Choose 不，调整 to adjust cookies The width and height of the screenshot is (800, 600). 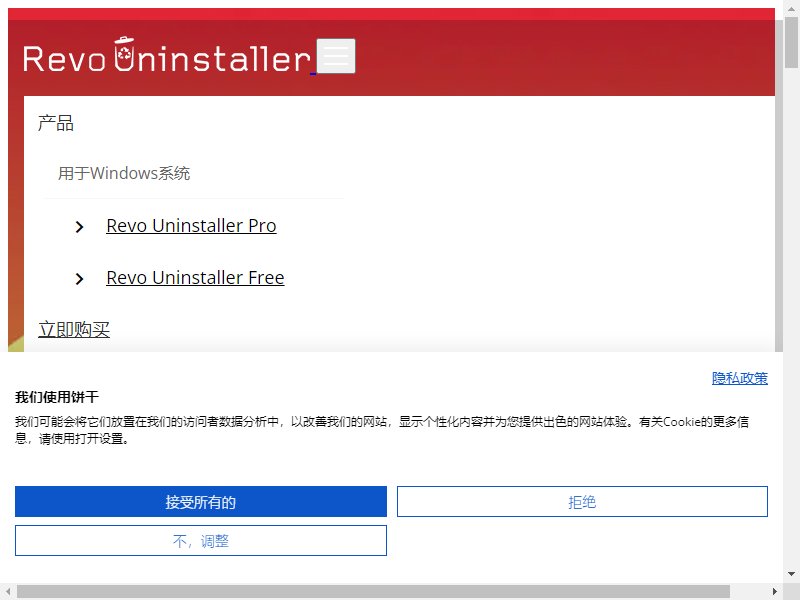201,540
